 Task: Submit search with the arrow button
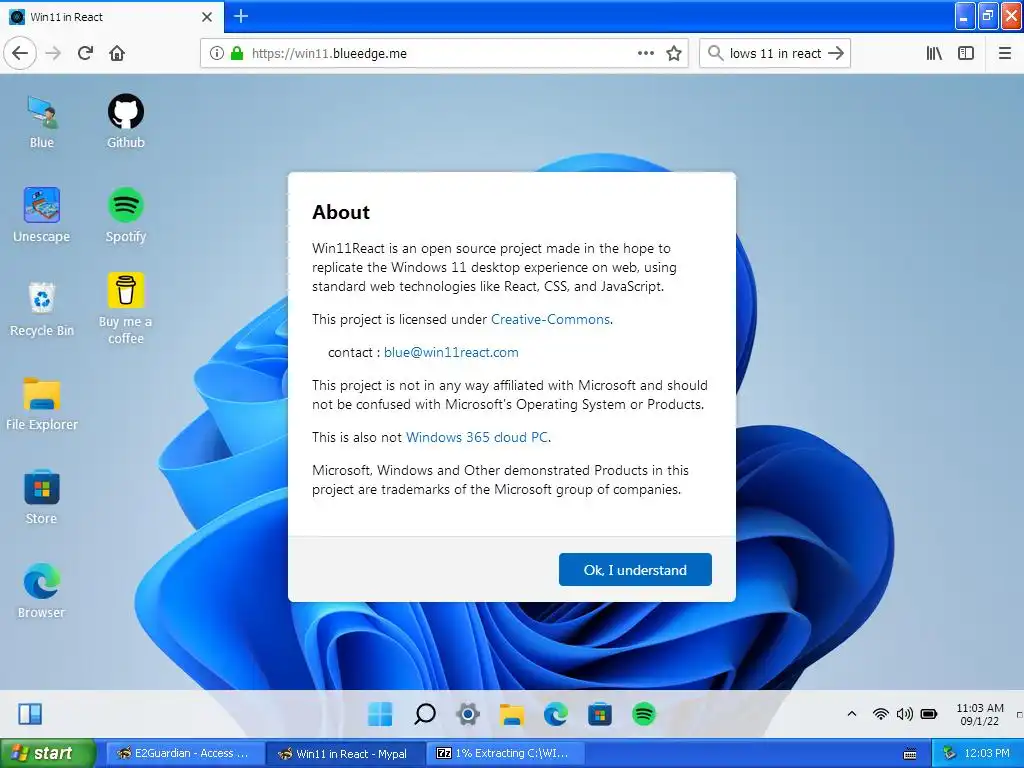tap(836, 53)
